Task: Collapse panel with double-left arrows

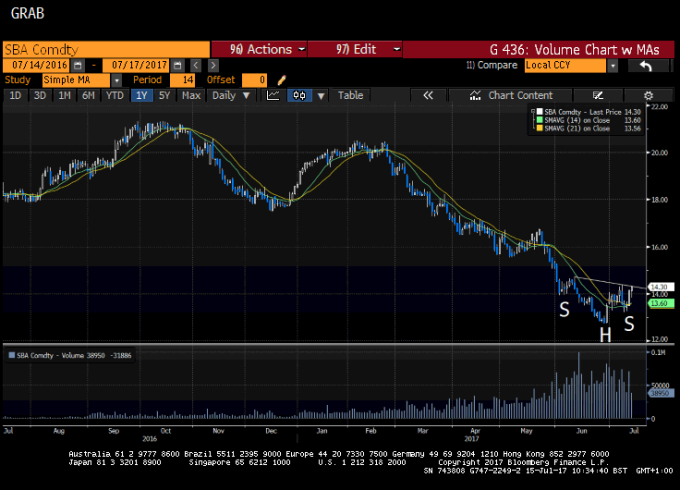Action: tap(427, 96)
